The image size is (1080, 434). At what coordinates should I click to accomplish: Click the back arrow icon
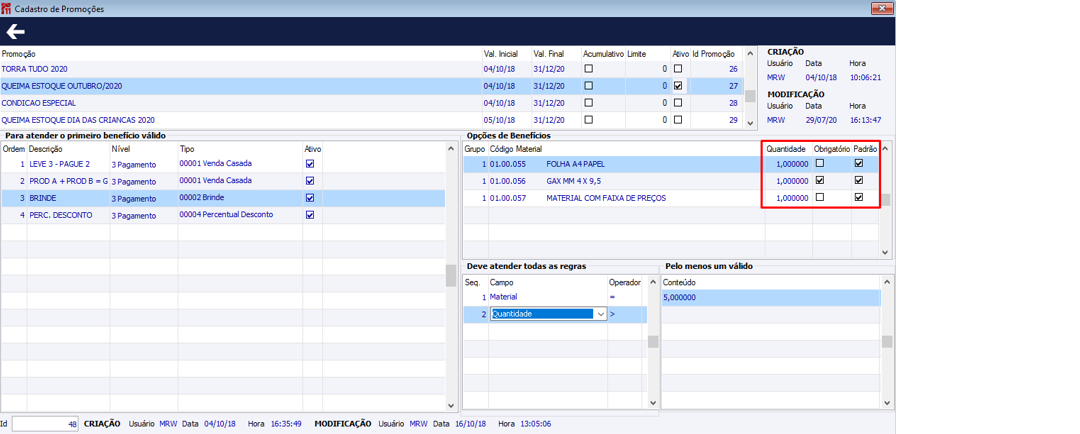click(15, 32)
